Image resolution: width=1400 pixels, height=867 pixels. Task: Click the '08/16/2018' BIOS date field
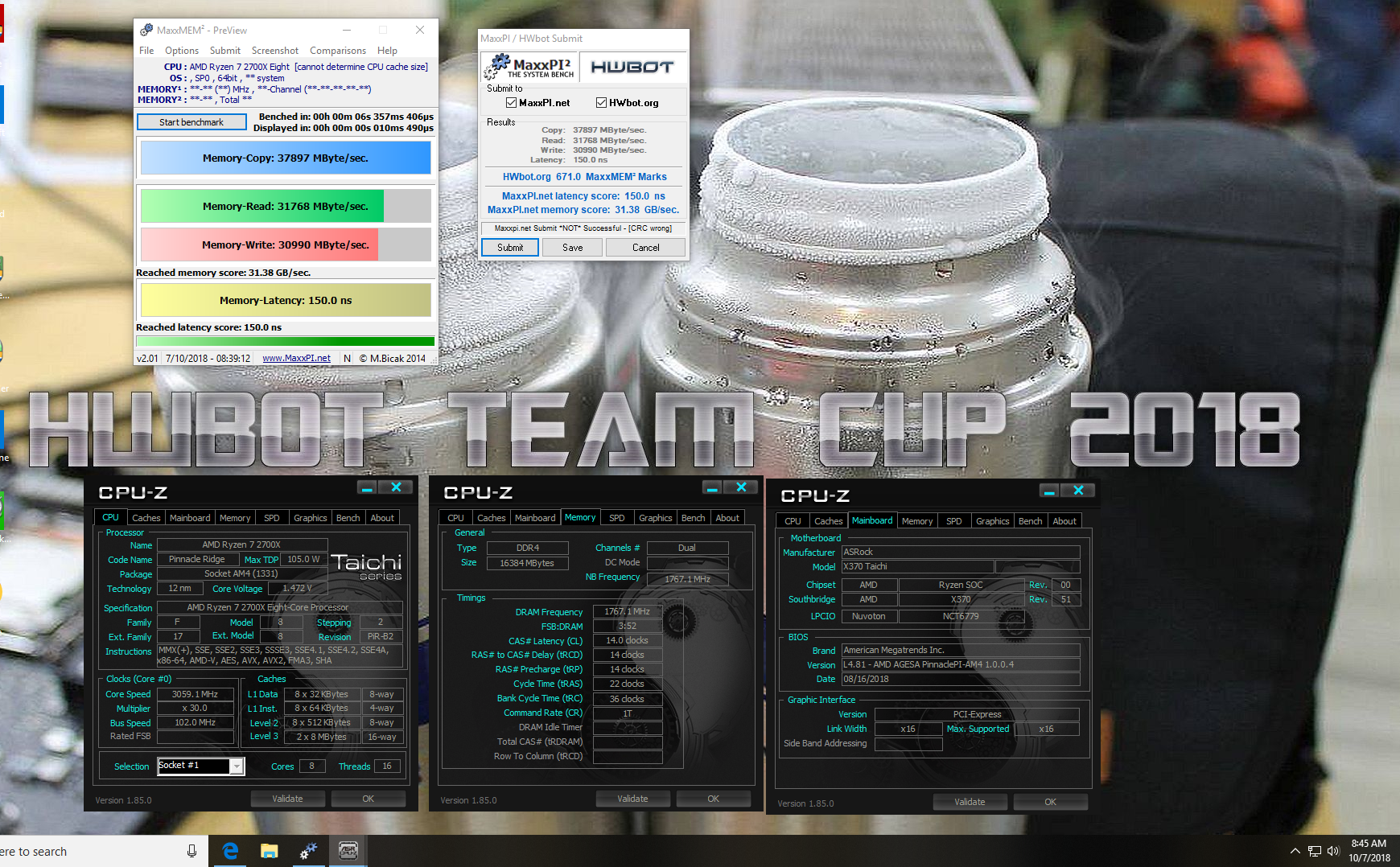(x=961, y=679)
